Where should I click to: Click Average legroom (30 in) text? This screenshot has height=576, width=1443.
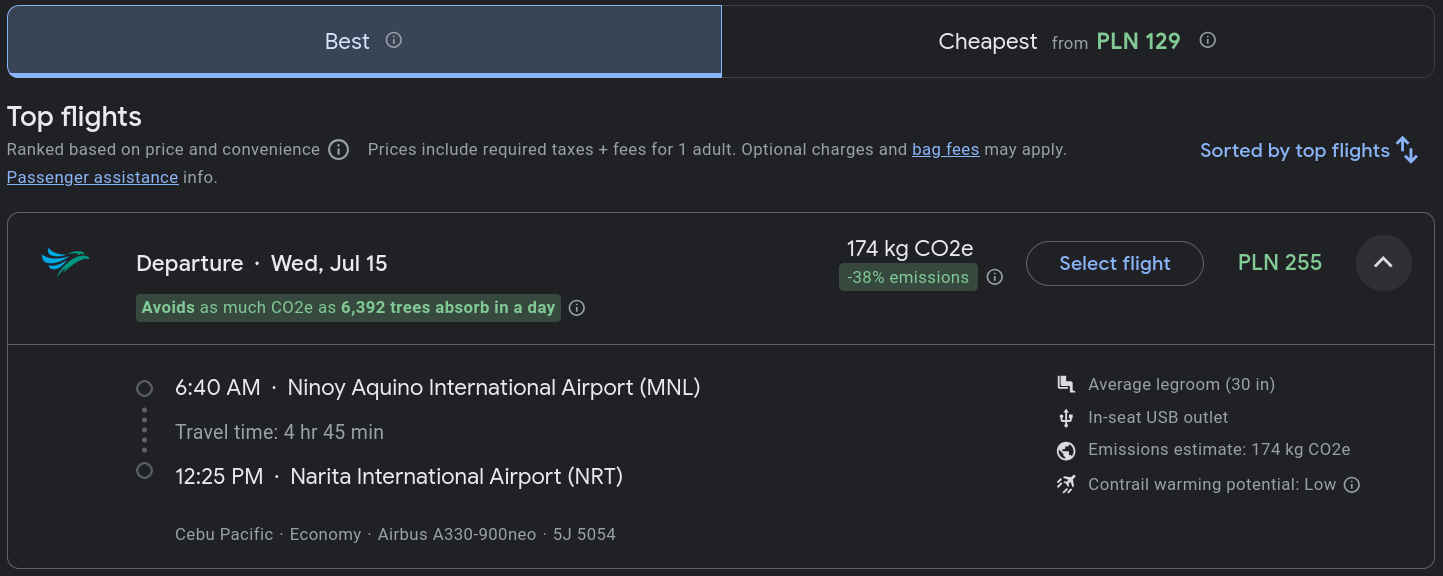point(1181,385)
